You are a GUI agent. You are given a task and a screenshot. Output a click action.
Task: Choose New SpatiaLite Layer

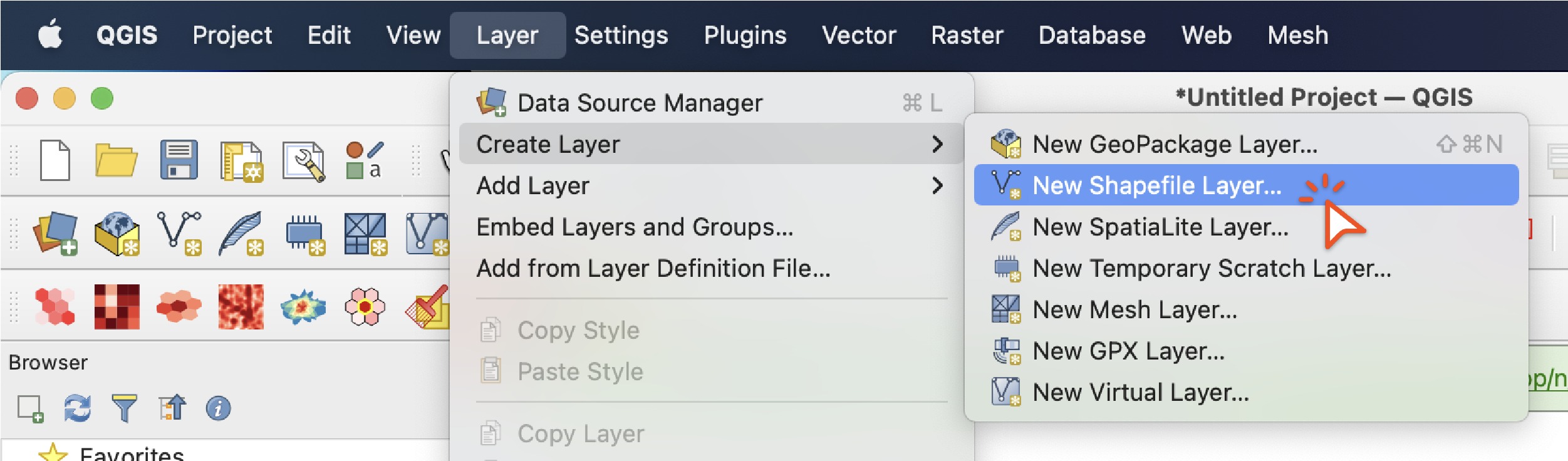(x=1246, y=227)
